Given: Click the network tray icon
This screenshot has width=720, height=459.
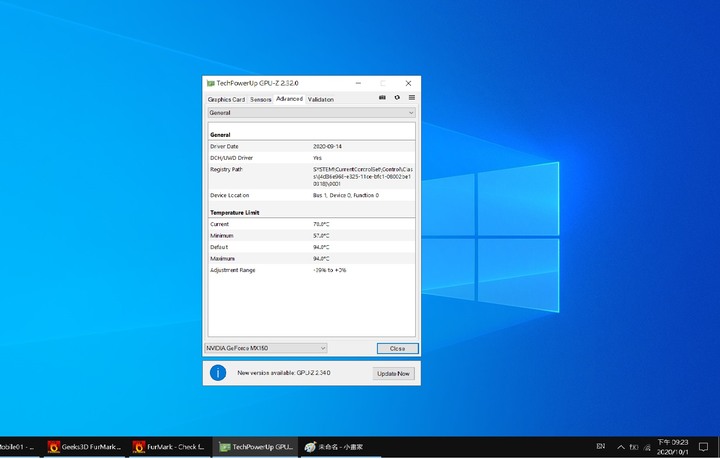Looking at the screenshot, I should click(647, 447).
